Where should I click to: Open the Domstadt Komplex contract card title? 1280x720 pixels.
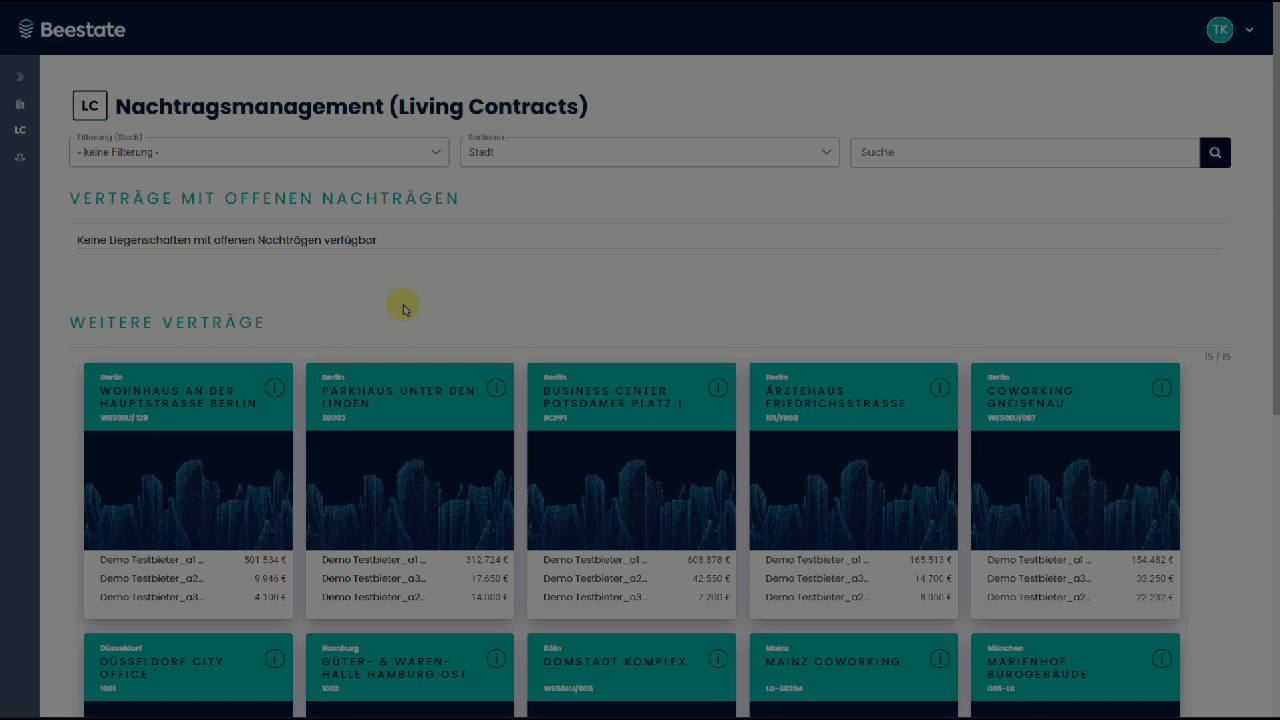point(615,662)
